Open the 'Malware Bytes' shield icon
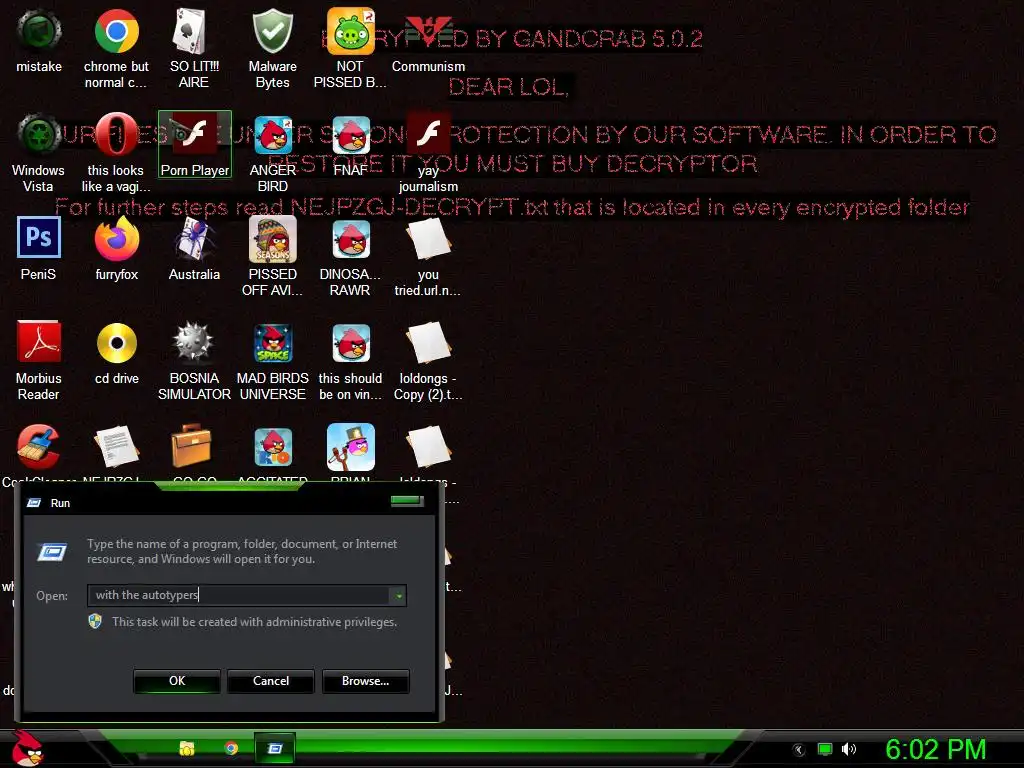 pos(272,48)
